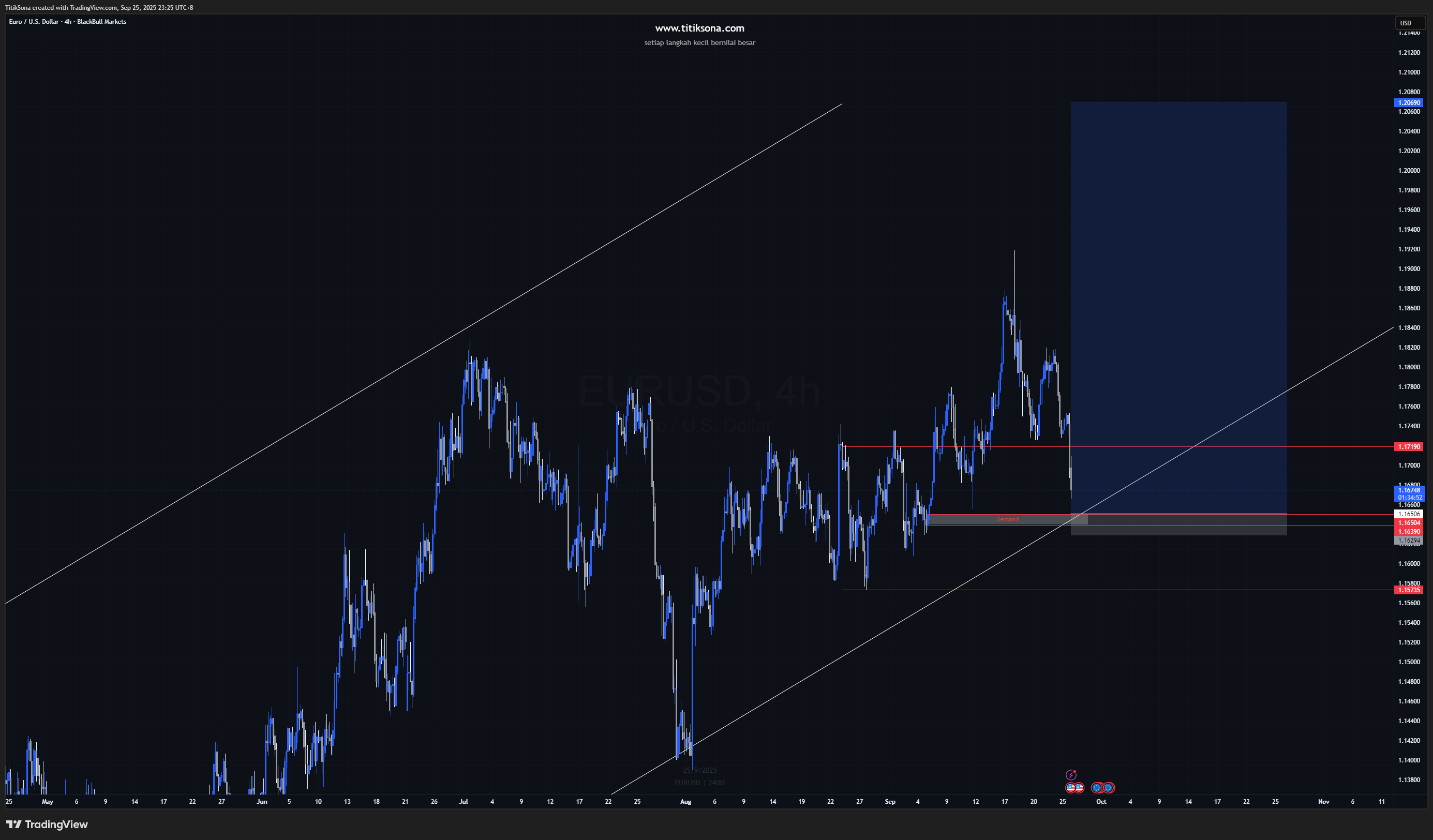The image size is (1433, 840).
Task: Click the current price 1.16748 label
Action: point(1409,490)
